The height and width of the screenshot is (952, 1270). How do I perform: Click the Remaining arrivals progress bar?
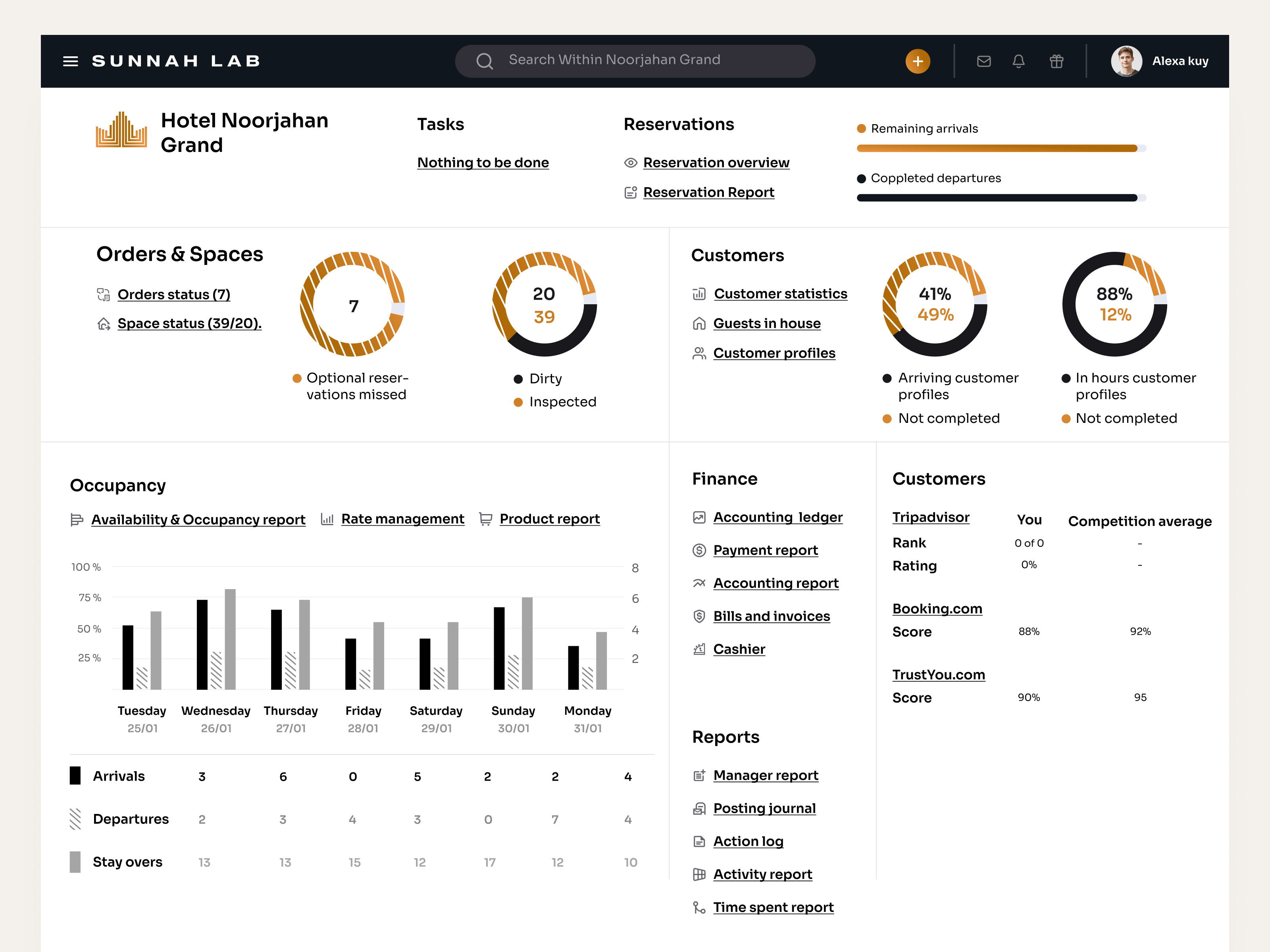tap(999, 148)
